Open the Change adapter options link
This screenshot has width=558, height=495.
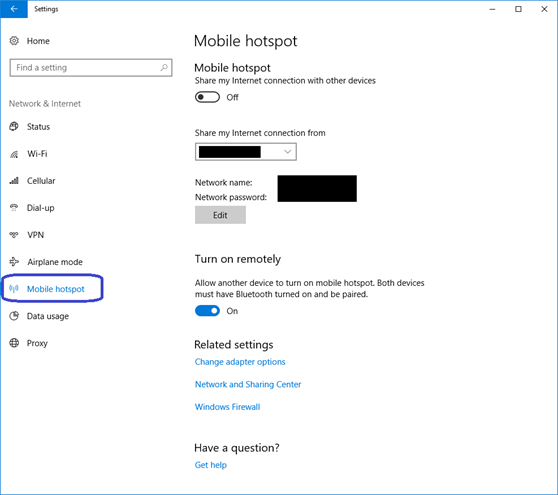point(240,362)
